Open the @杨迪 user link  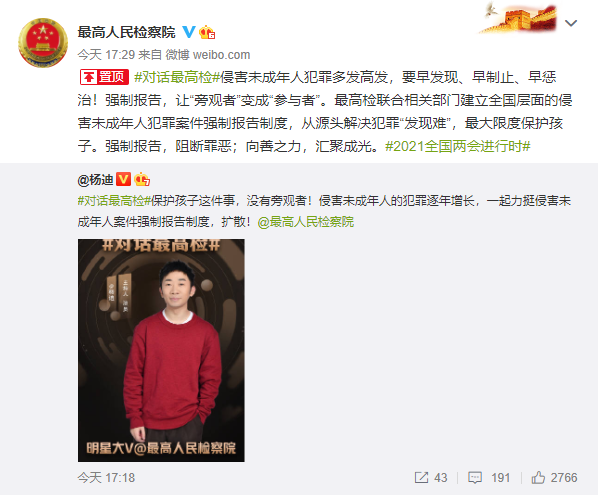point(95,179)
